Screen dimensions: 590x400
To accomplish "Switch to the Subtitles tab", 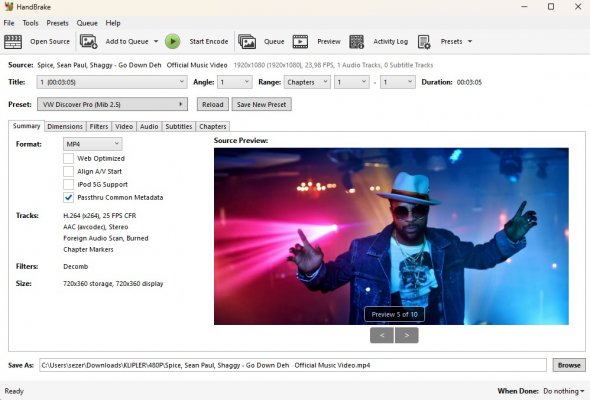I will [179, 126].
